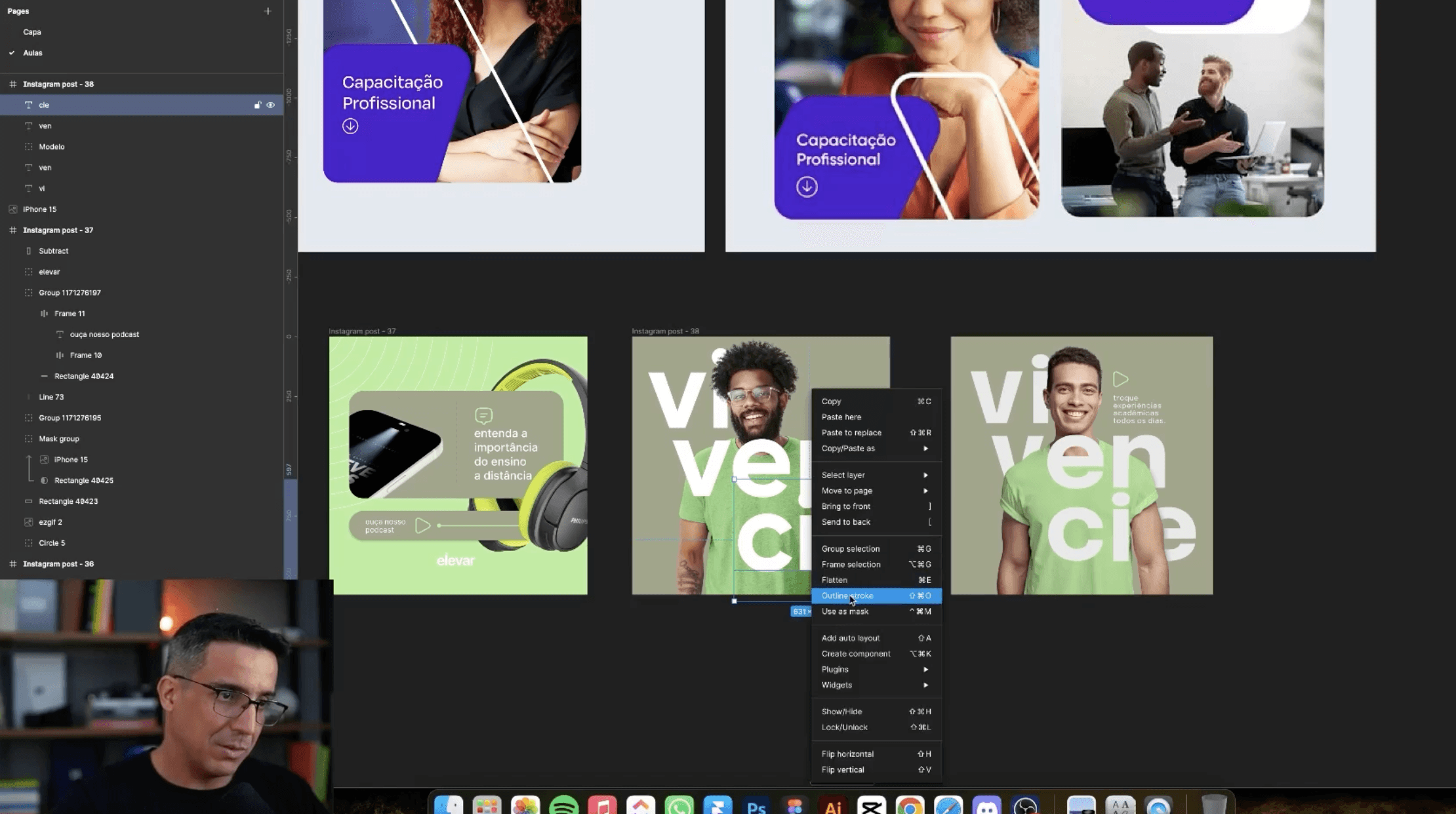
Task: Toggle lock icon on cie layer
Action: [x=257, y=105]
